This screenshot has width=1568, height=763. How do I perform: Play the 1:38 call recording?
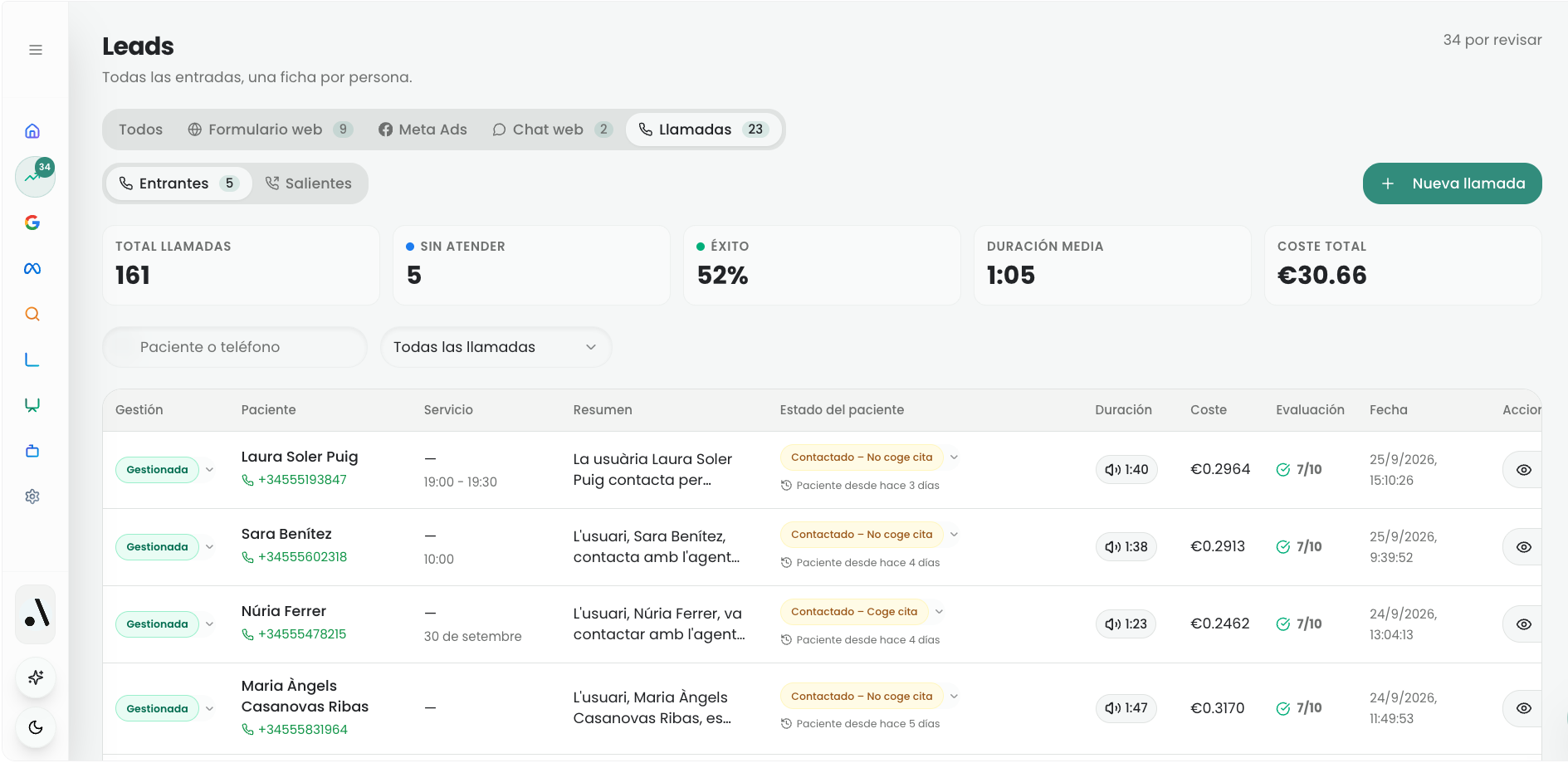click(1126, 547)
